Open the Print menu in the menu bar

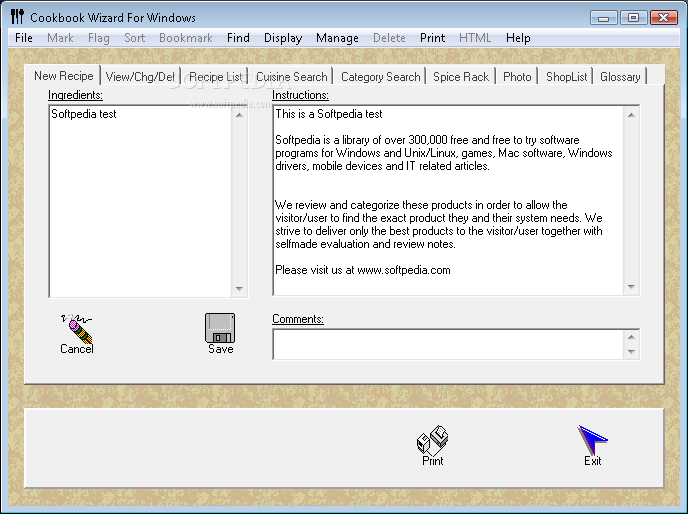tap(432, 38)
